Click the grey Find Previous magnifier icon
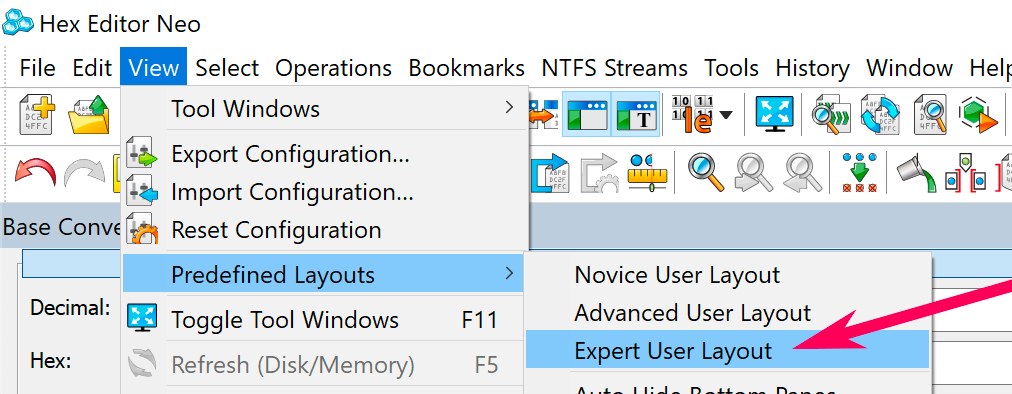The height and width of the screenshot is (394, 1012). pos(803,173)
